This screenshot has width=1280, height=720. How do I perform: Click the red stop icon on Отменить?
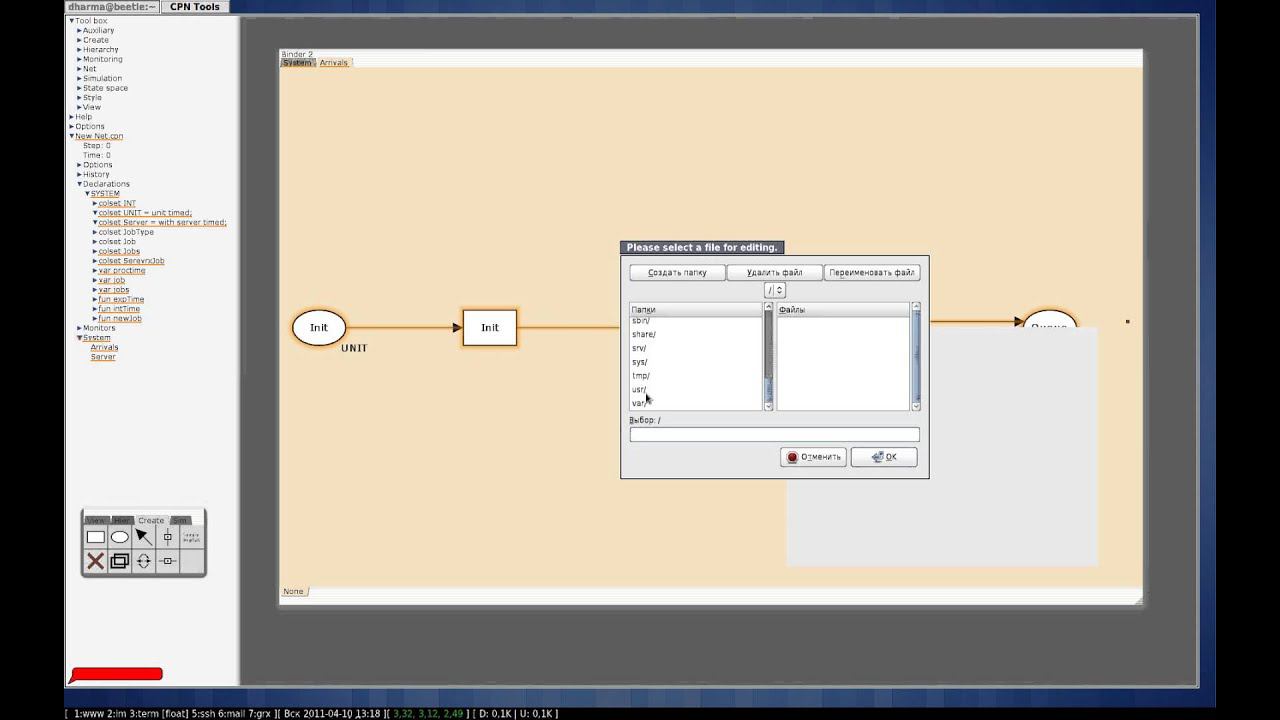(x=792, y=457)
